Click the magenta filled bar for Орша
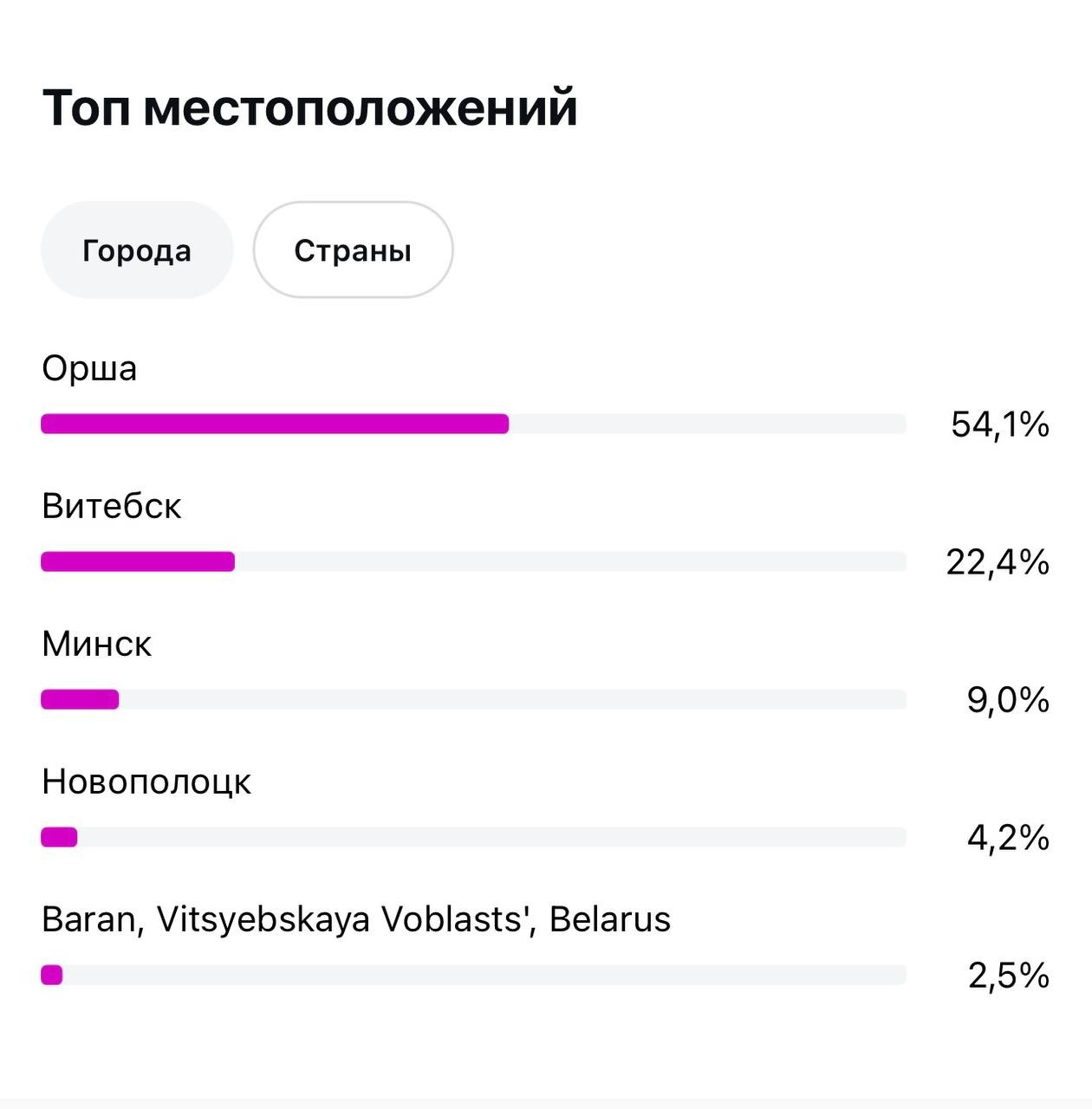The image size is (1092, 1109). tap(275, 424)
